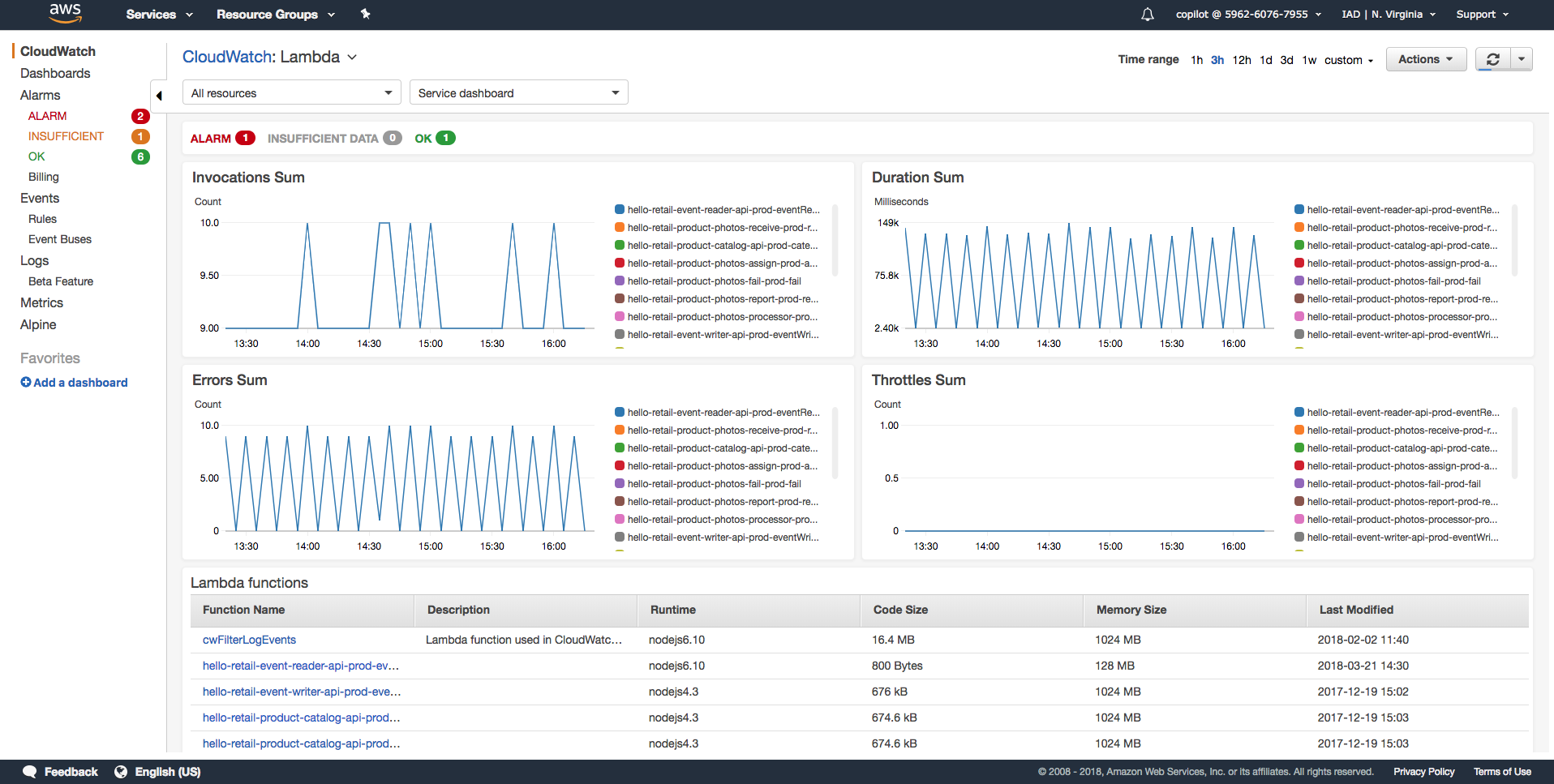Click the CloudWatch breadcrumb link in the title
Image resolution: width=1554 pixels, height=784 pixels.
coord(226,57)
